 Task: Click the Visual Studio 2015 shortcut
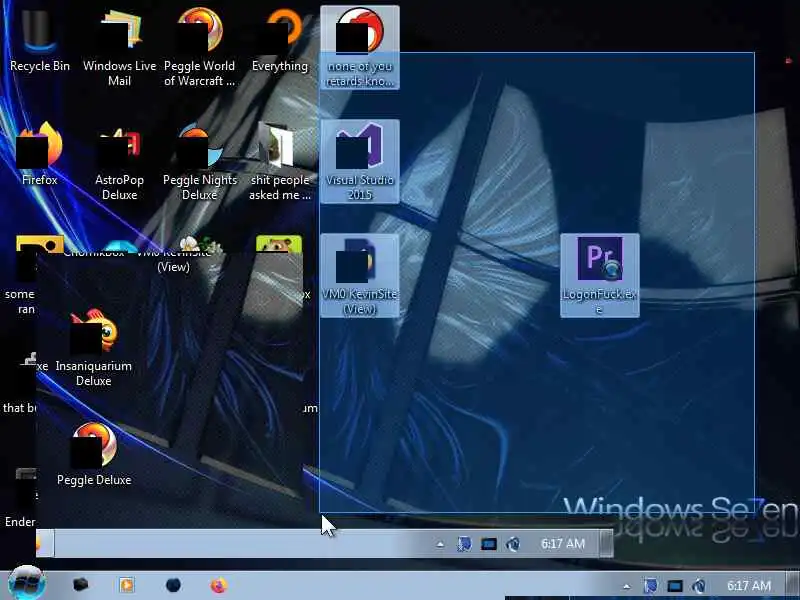(x=360, y=161)
